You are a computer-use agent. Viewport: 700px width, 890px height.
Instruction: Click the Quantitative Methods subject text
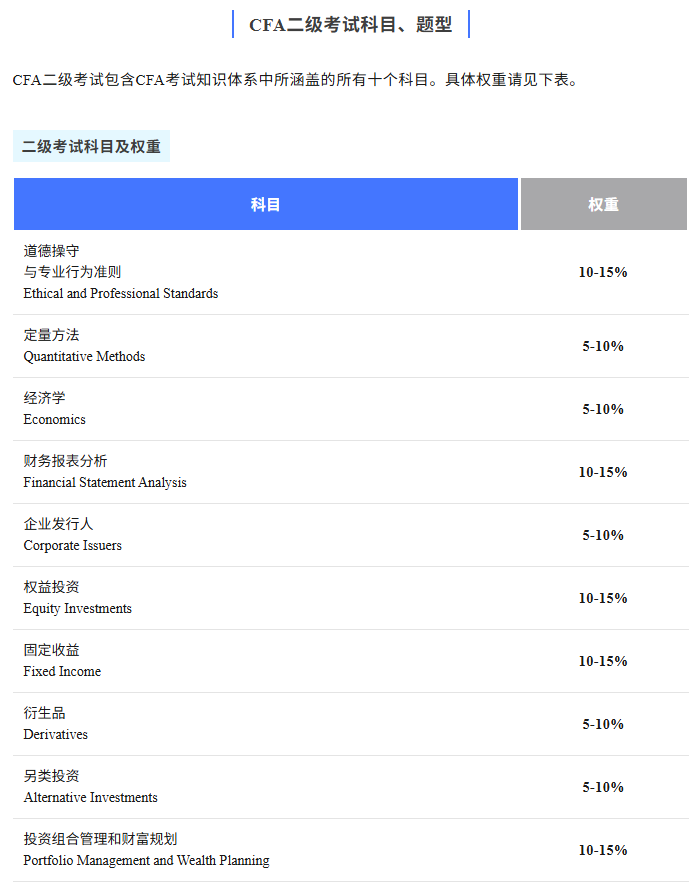pyautogui.click(x=84, y=356)
